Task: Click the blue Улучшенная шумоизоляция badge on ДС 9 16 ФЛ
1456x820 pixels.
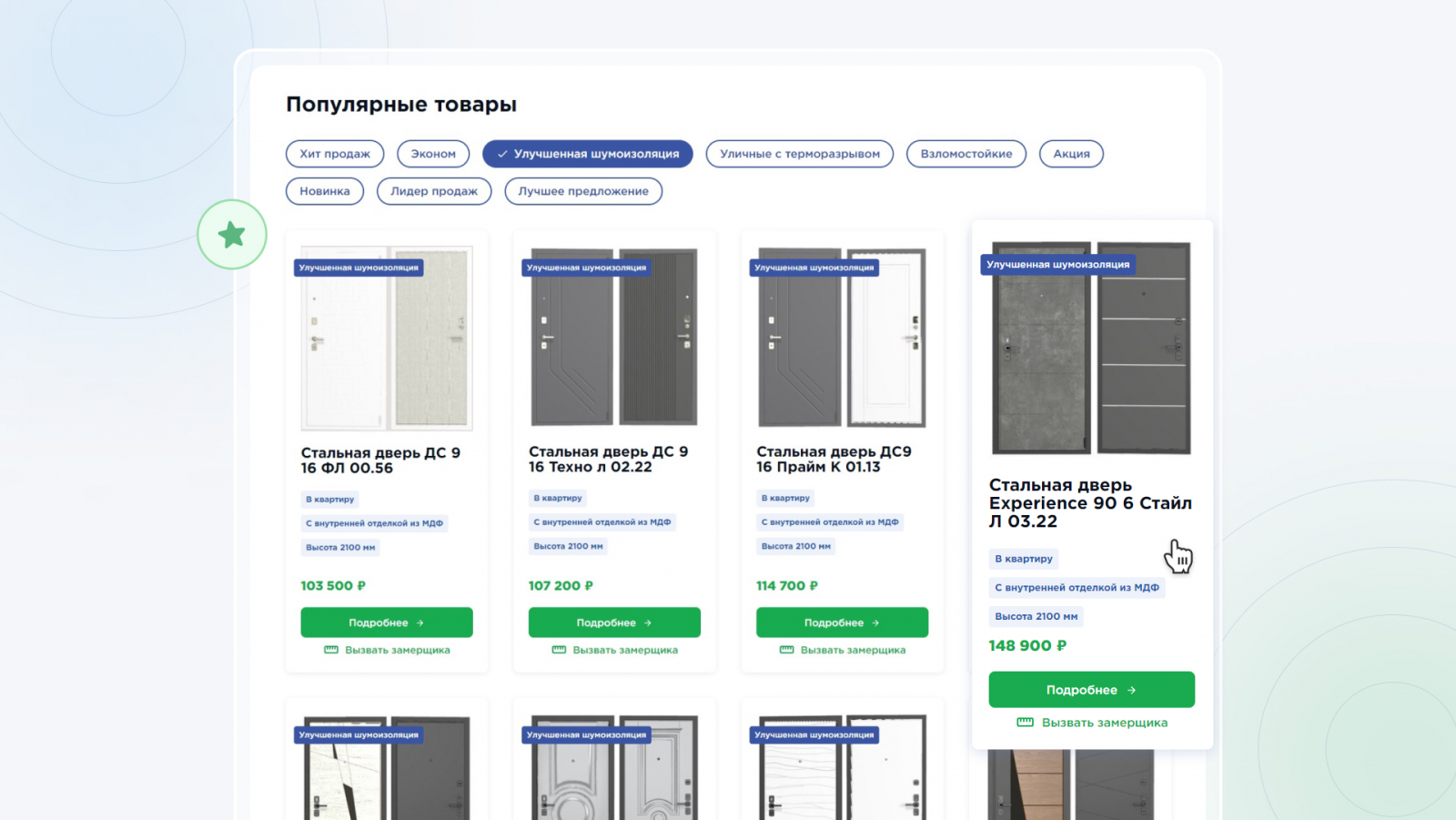Action: click(x=359, y=268)
